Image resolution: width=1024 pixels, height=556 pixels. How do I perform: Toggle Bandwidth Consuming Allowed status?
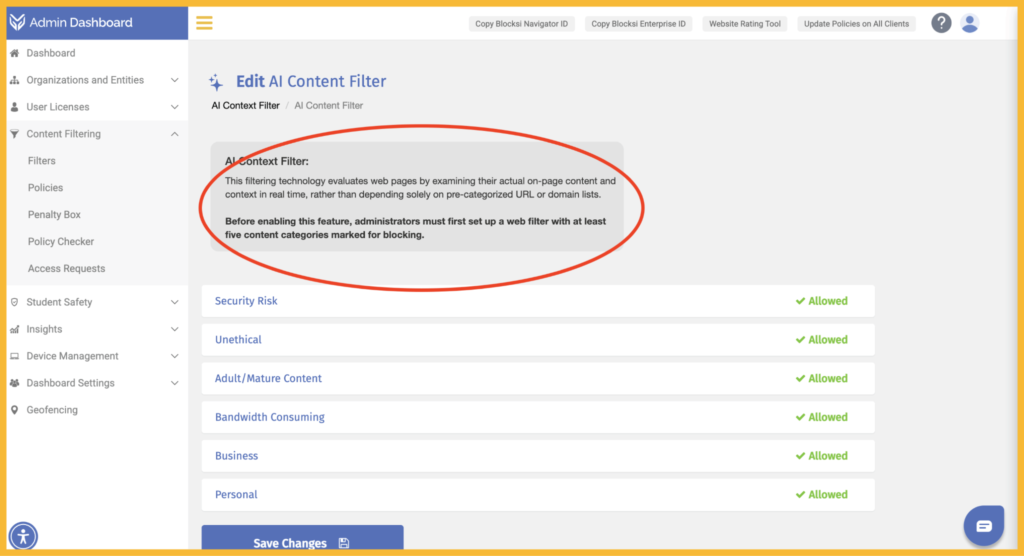pyautogui.click(x=822, y=417)
